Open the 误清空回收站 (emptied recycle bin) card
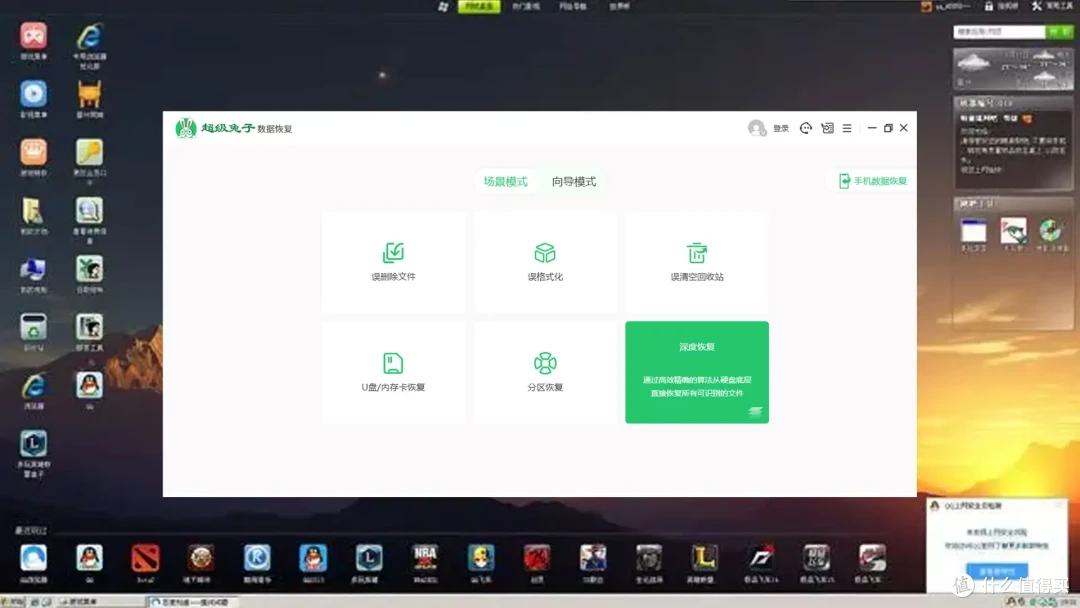 (697, 262)
